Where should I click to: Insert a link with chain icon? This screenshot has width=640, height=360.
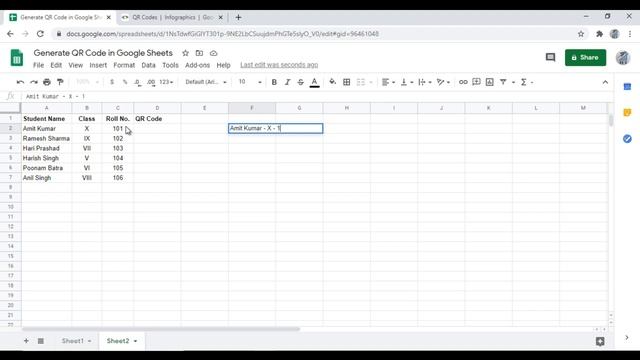(463, 82)
